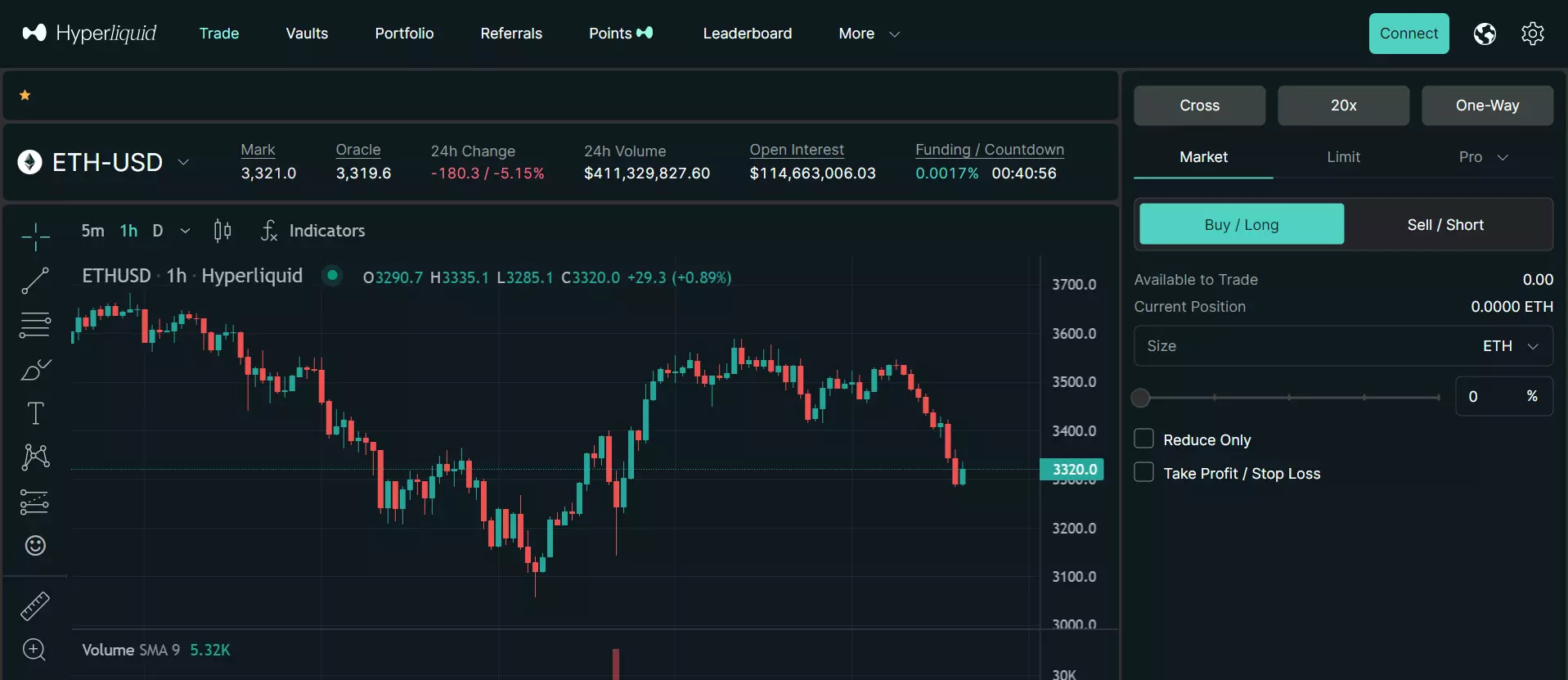
Task: Select the 5m timeframe
Action: pos(92,231)
